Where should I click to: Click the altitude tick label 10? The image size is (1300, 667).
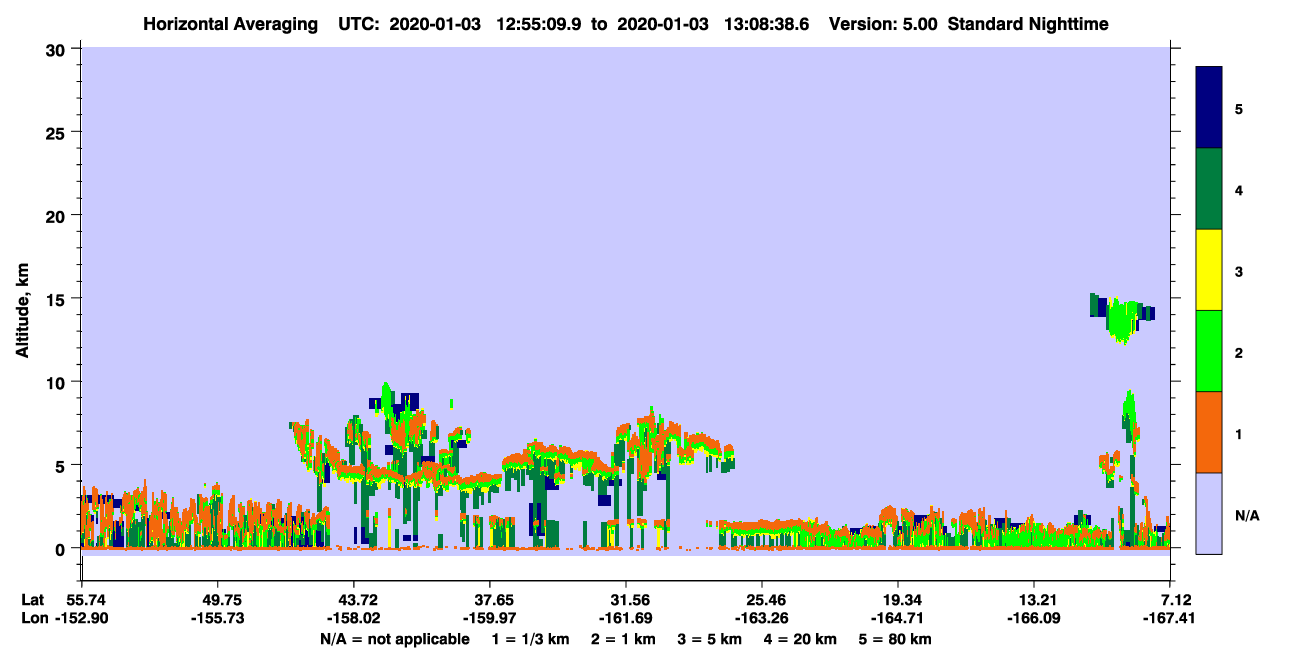(x=58, y=382)
